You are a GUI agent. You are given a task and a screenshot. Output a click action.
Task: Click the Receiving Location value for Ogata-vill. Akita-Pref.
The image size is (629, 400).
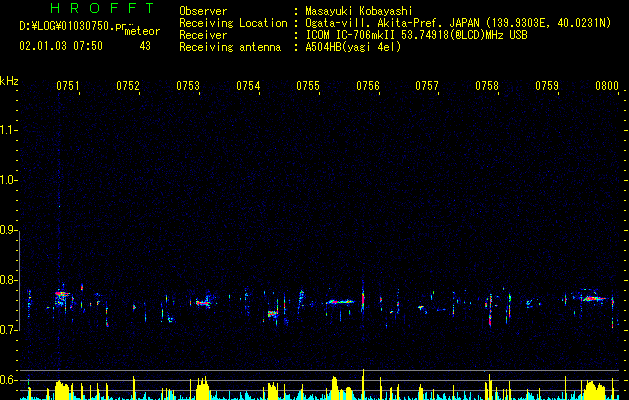458,23
